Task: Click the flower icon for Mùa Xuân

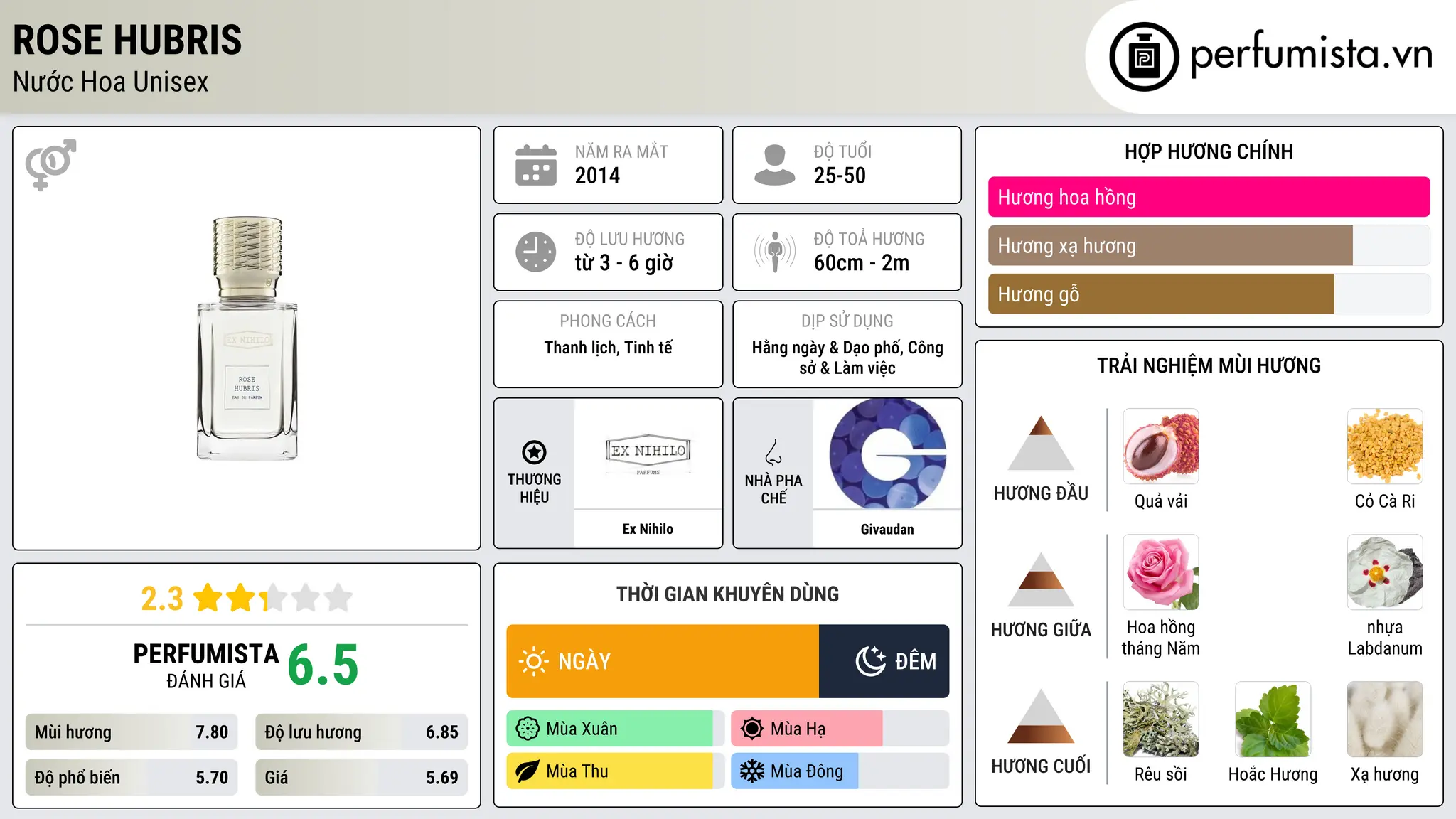Action: pos(528,729)
